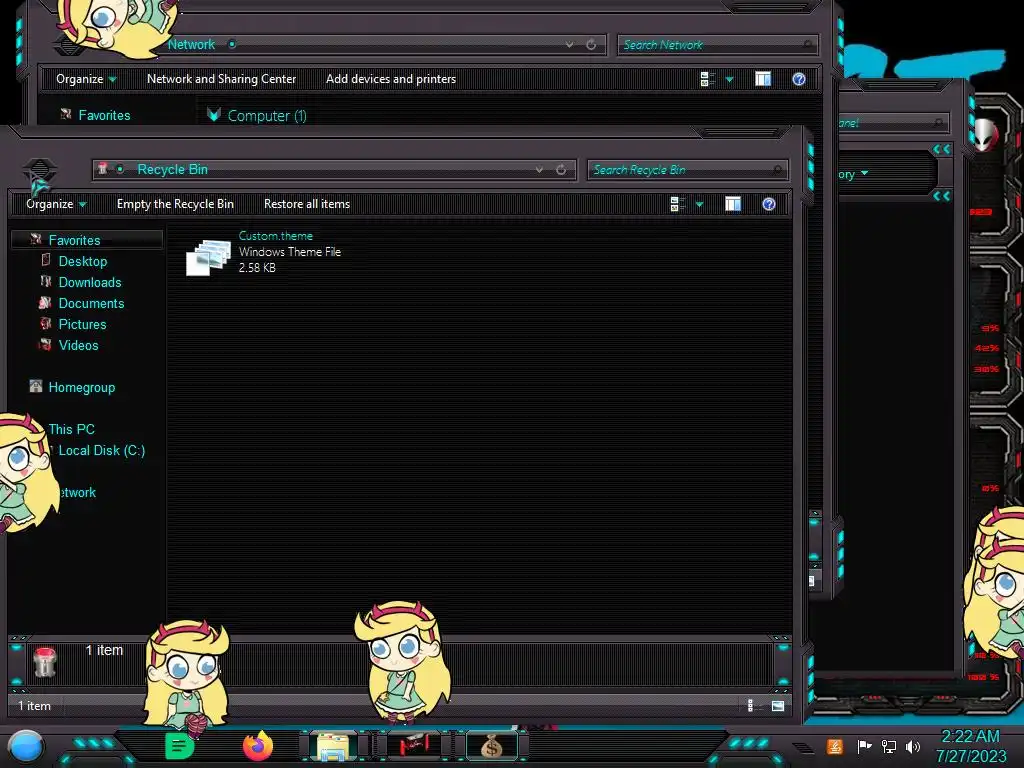The width and height of the screenshot is (1024, 768).
Task: Open help in Recycle Bin window
Action: (769, 204)
